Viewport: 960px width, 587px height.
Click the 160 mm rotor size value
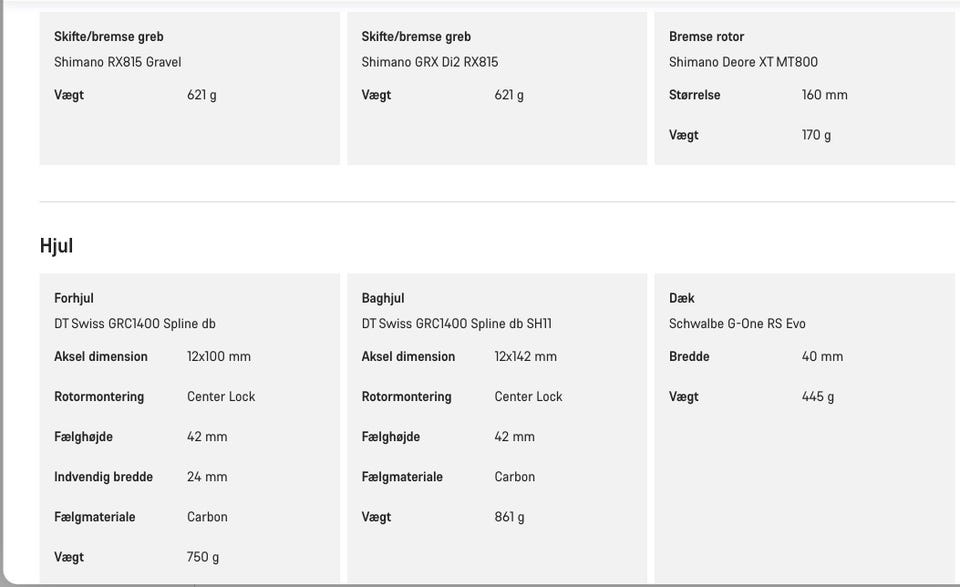[x=824, y=95]
